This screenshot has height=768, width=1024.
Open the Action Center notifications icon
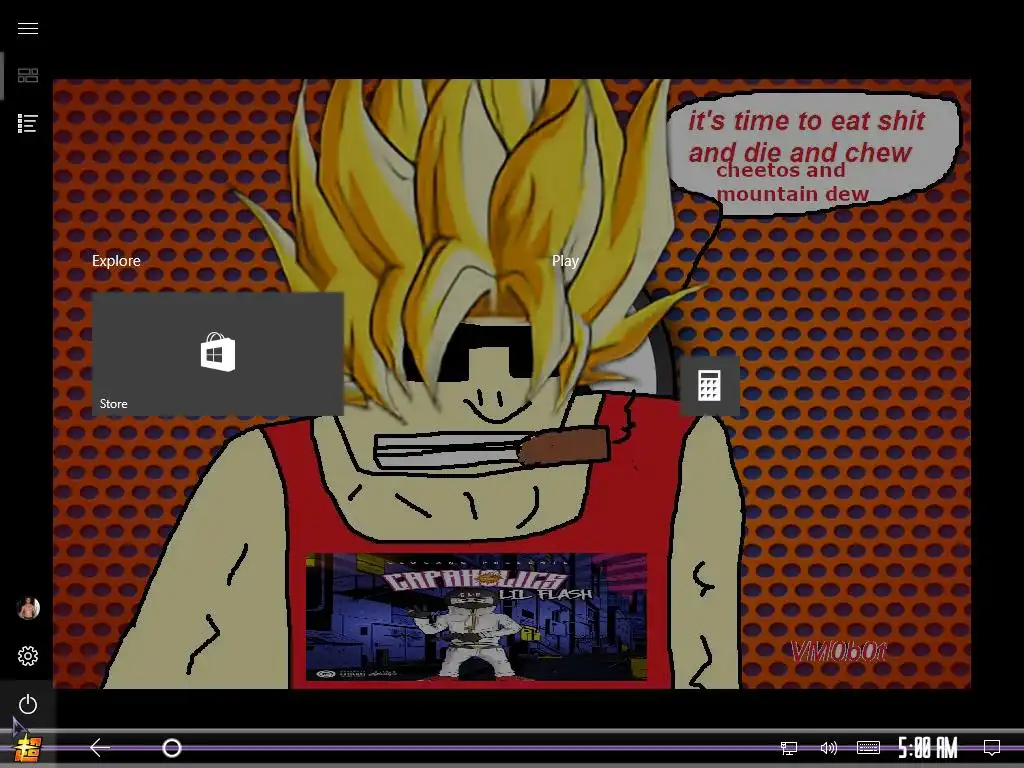pos(991,748)
